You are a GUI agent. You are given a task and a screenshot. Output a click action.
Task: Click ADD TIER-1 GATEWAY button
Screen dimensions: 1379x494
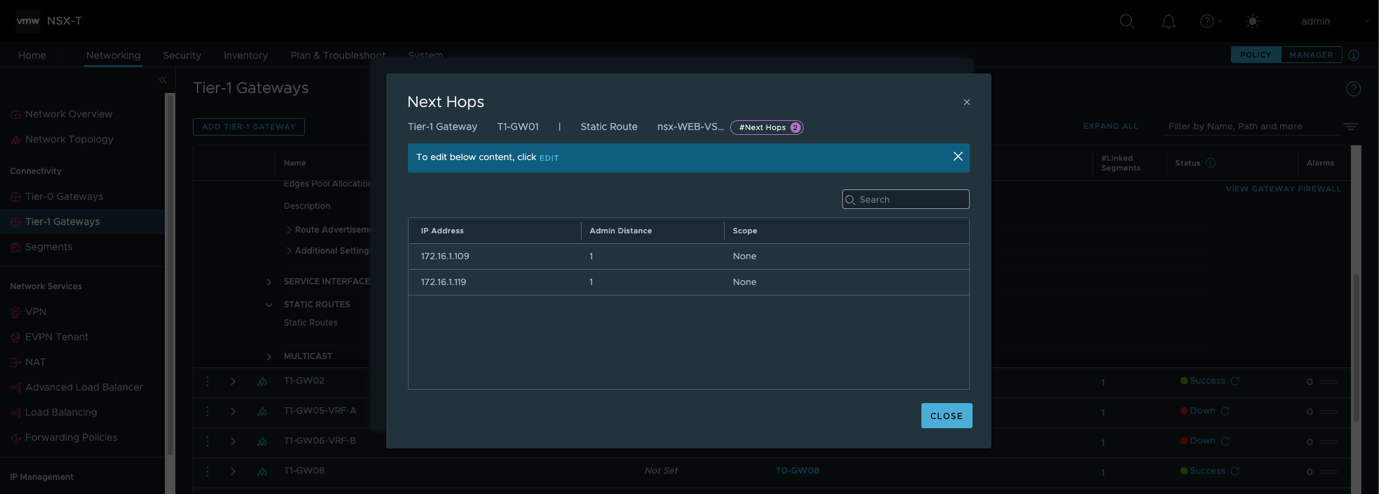tap(249, 127)
